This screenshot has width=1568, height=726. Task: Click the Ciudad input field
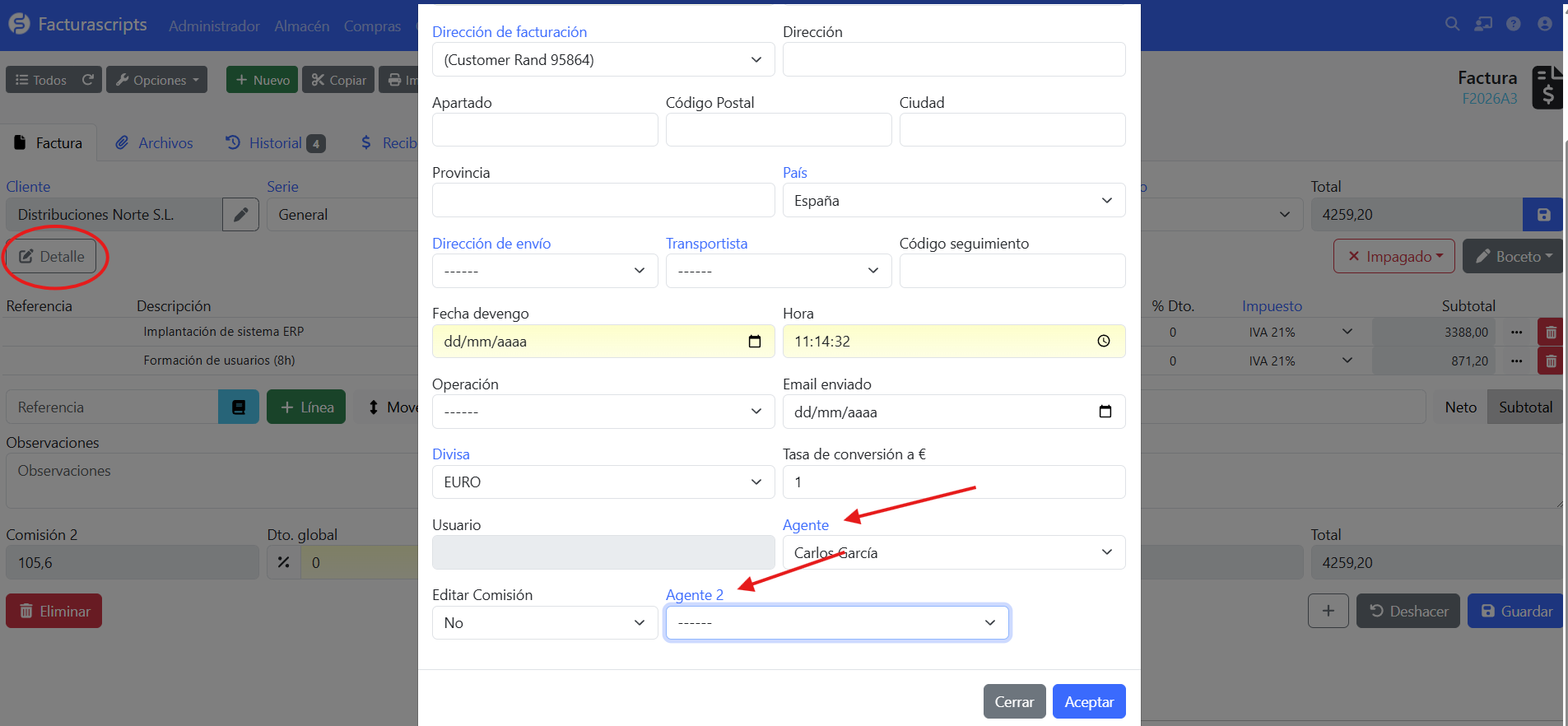click(1012, 130)
